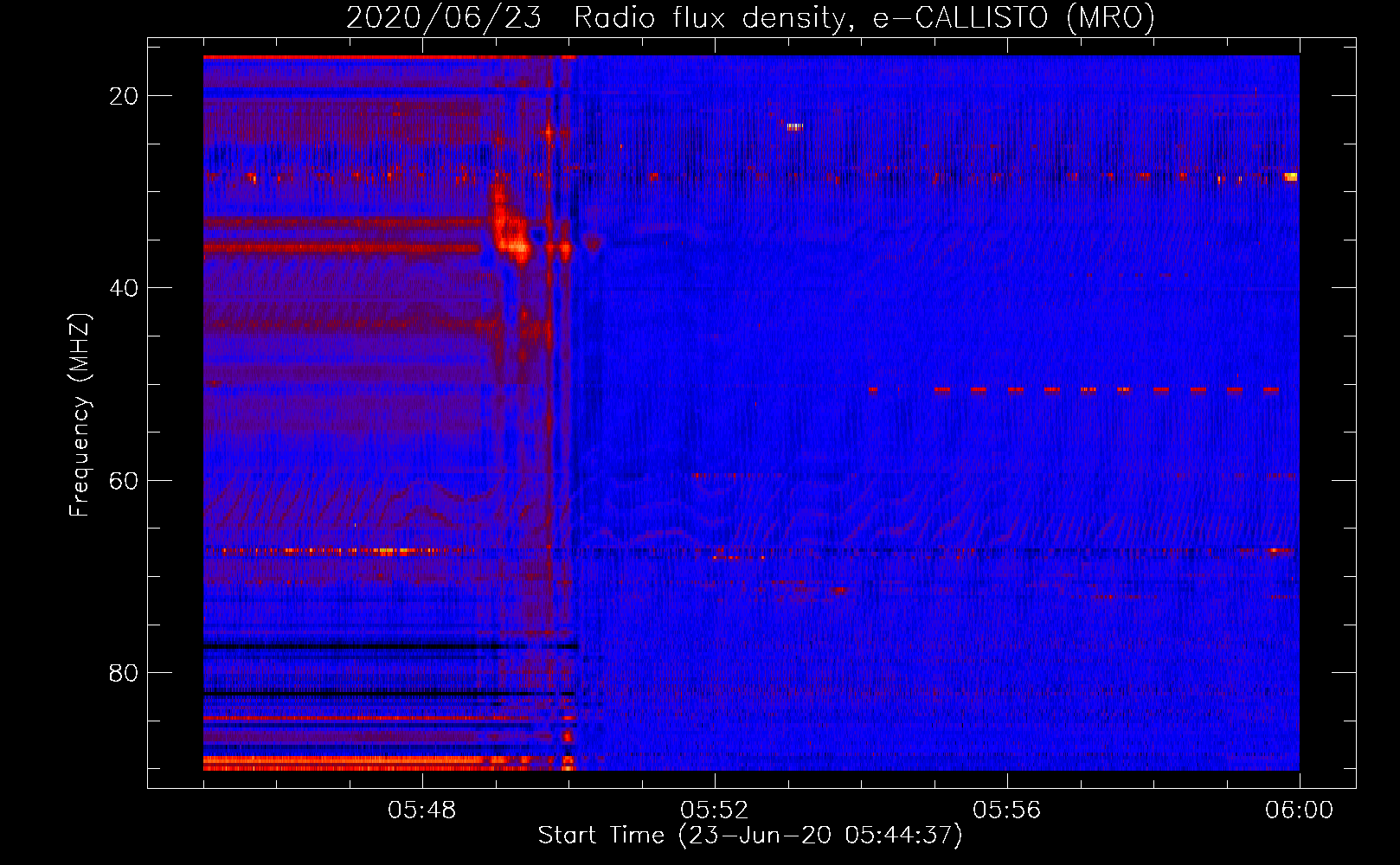Viewport: 1400px width, 865px height.
Task: Select the 06:00 time tick label
Action: [1299, 811]
